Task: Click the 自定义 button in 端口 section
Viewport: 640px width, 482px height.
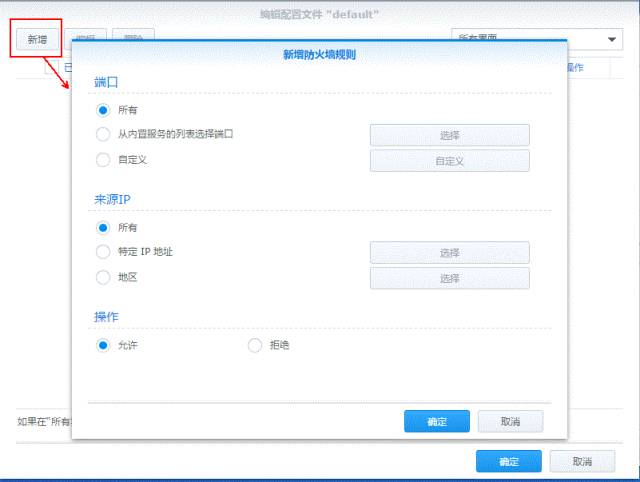Action: 449,160
